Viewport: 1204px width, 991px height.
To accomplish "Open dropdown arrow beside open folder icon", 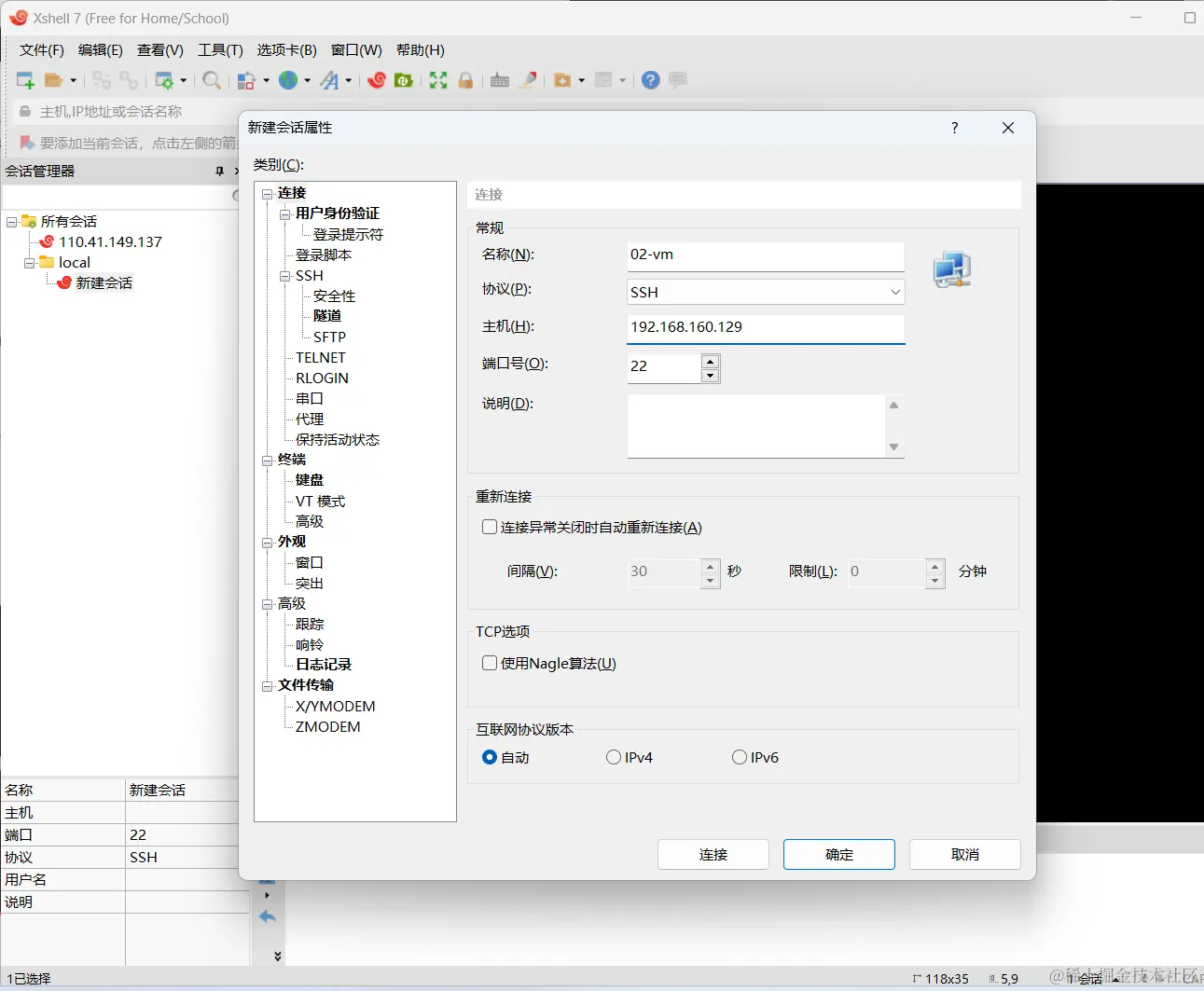I will tap(73, 81).
